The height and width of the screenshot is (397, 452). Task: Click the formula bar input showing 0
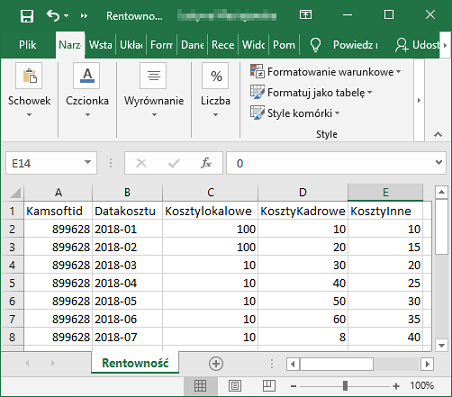point(330,163)
